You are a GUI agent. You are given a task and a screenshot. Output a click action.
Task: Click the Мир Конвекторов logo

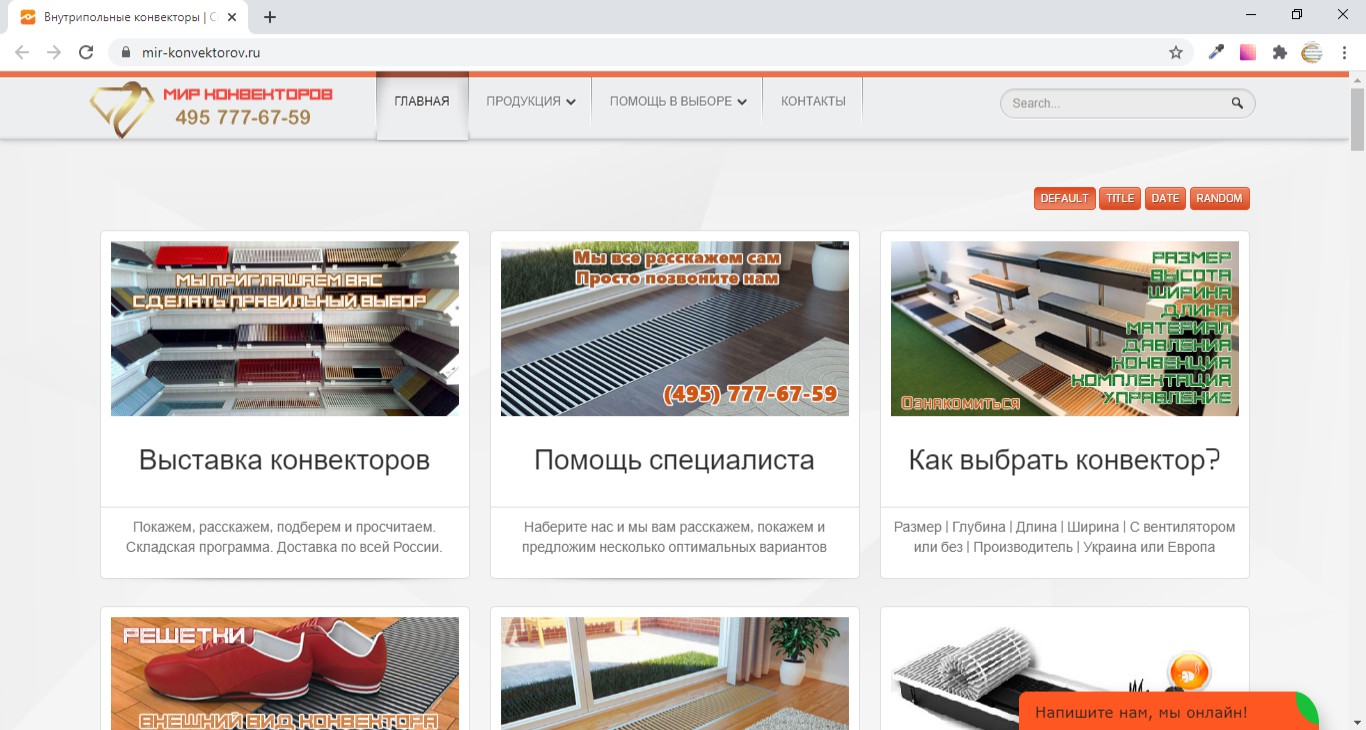click(x=211, y=108)
